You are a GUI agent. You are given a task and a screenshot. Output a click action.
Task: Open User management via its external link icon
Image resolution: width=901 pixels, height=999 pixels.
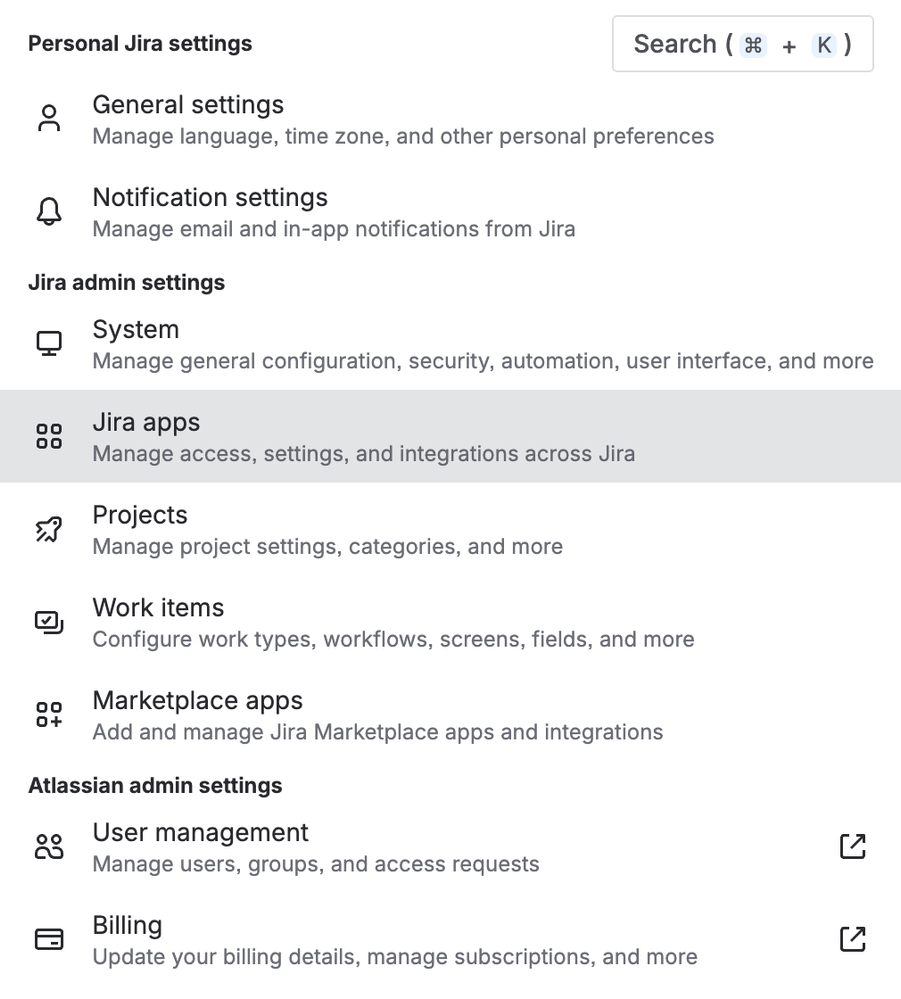(x=852, y=845)
